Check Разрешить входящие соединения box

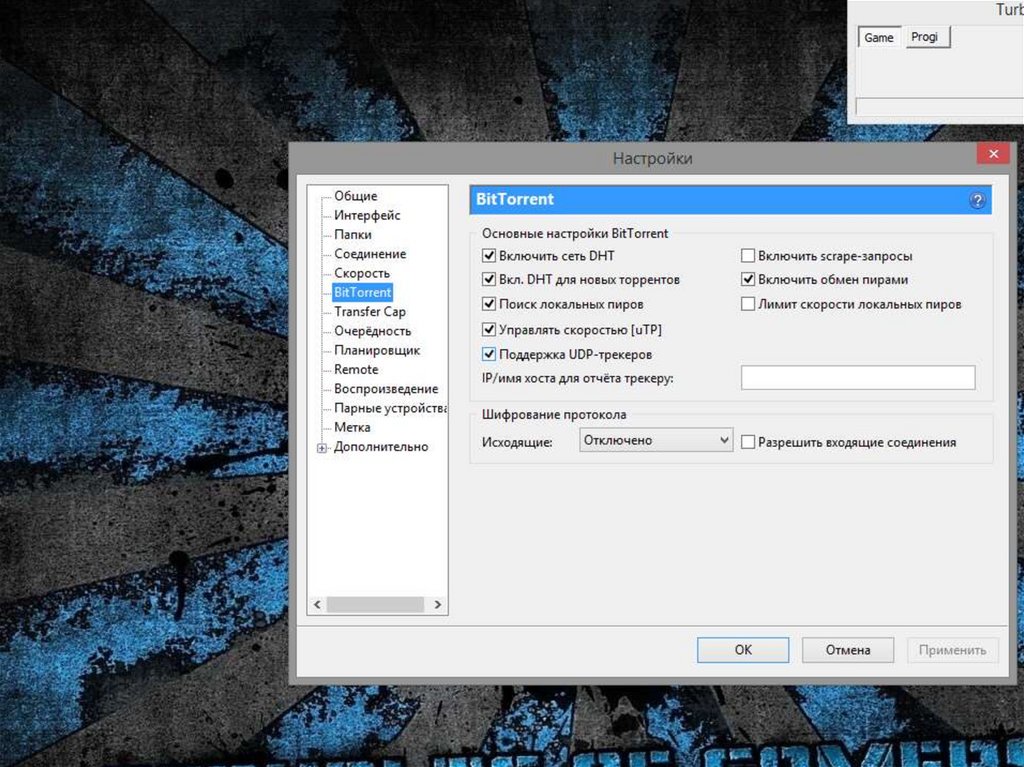pos(748,441)
